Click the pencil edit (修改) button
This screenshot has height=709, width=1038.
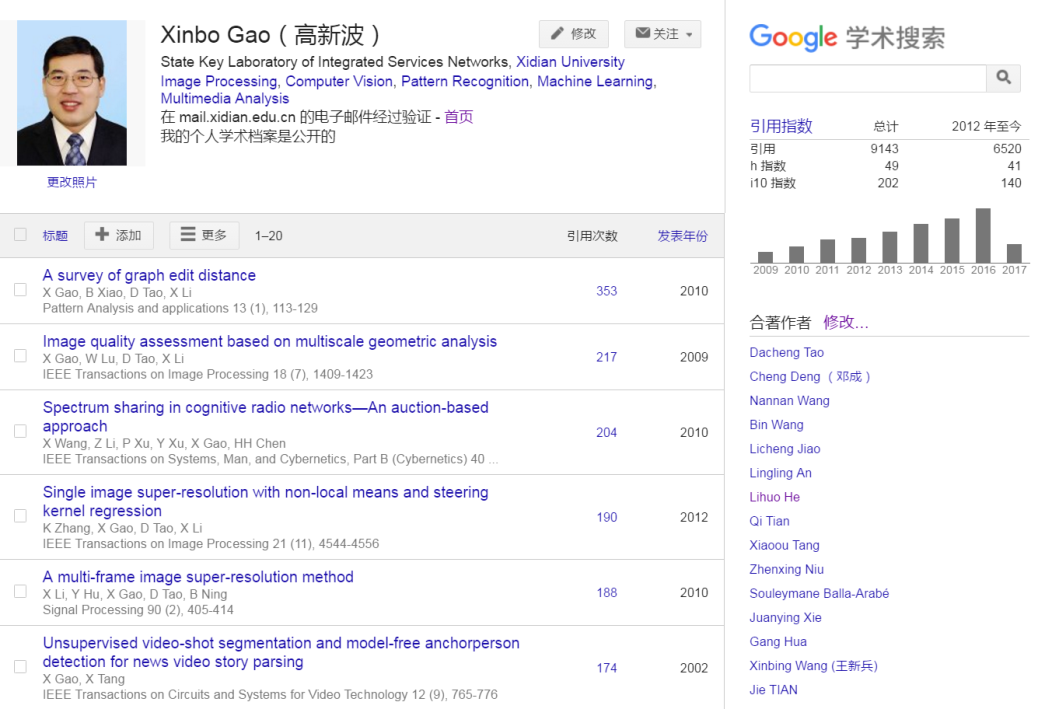click(573, 34)
